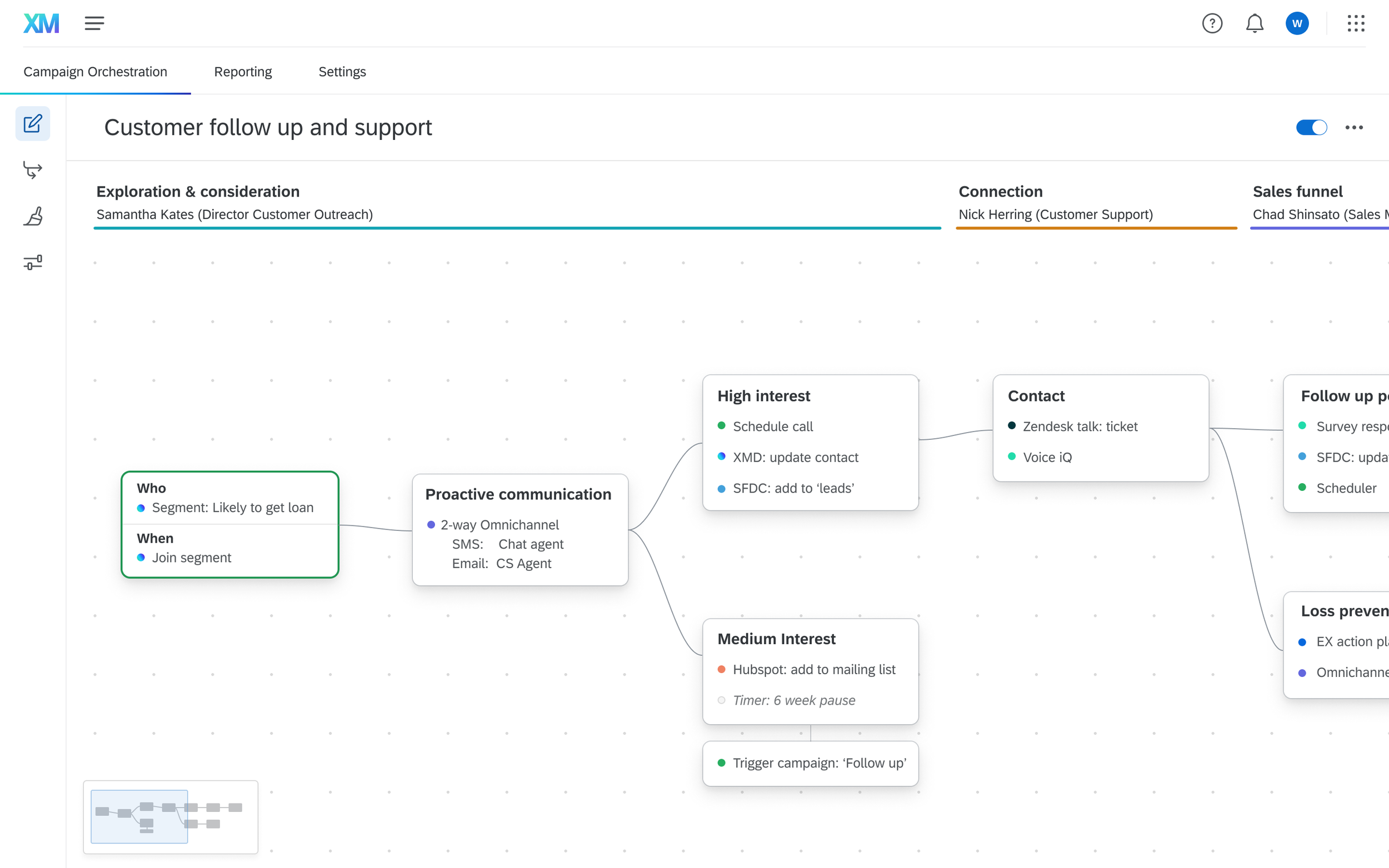
Task: Open the three-dot more options menu
Action: [1354, 127]
